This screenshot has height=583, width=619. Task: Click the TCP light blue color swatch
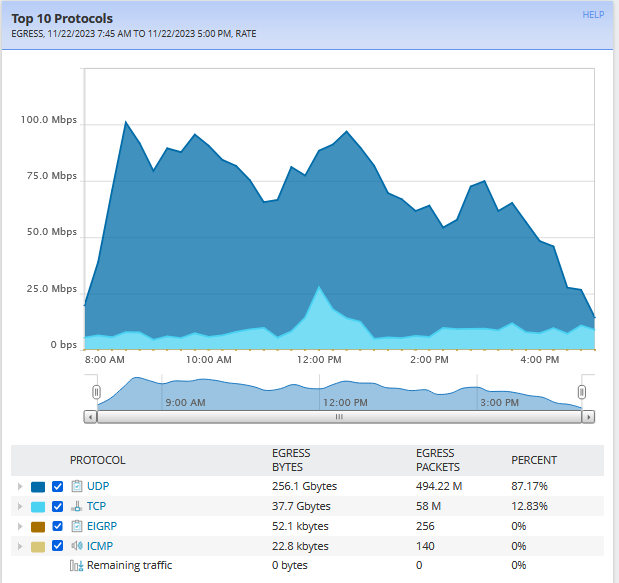coord(38,507)
